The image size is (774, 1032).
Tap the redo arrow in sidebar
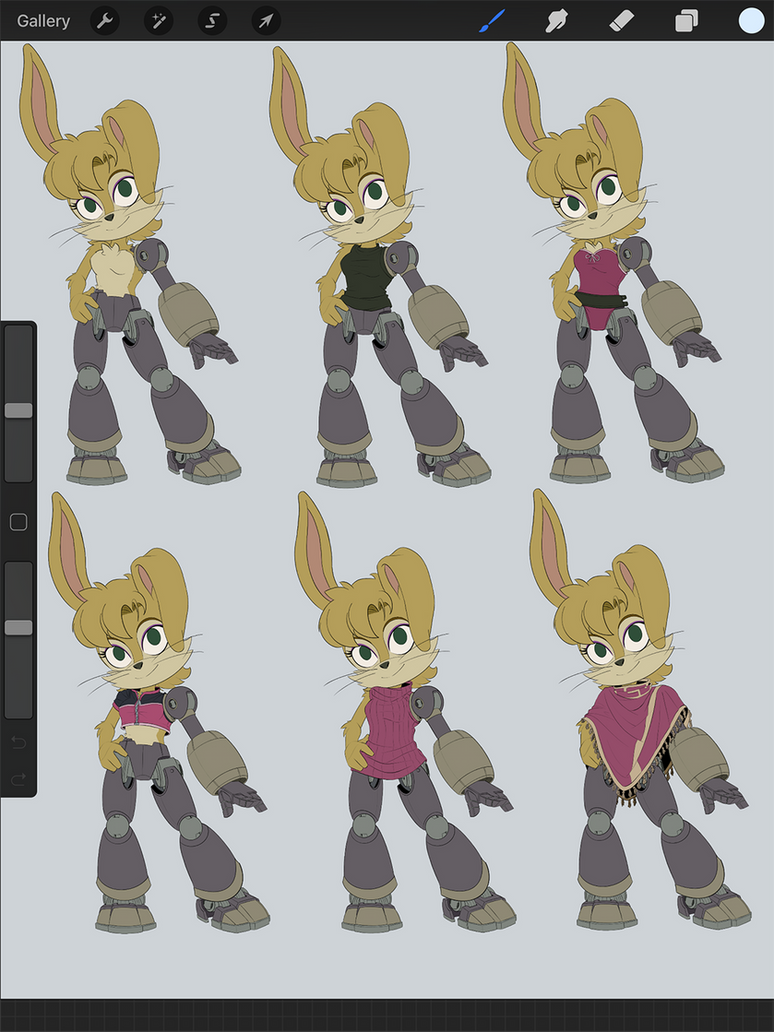(x=18, y=780)
